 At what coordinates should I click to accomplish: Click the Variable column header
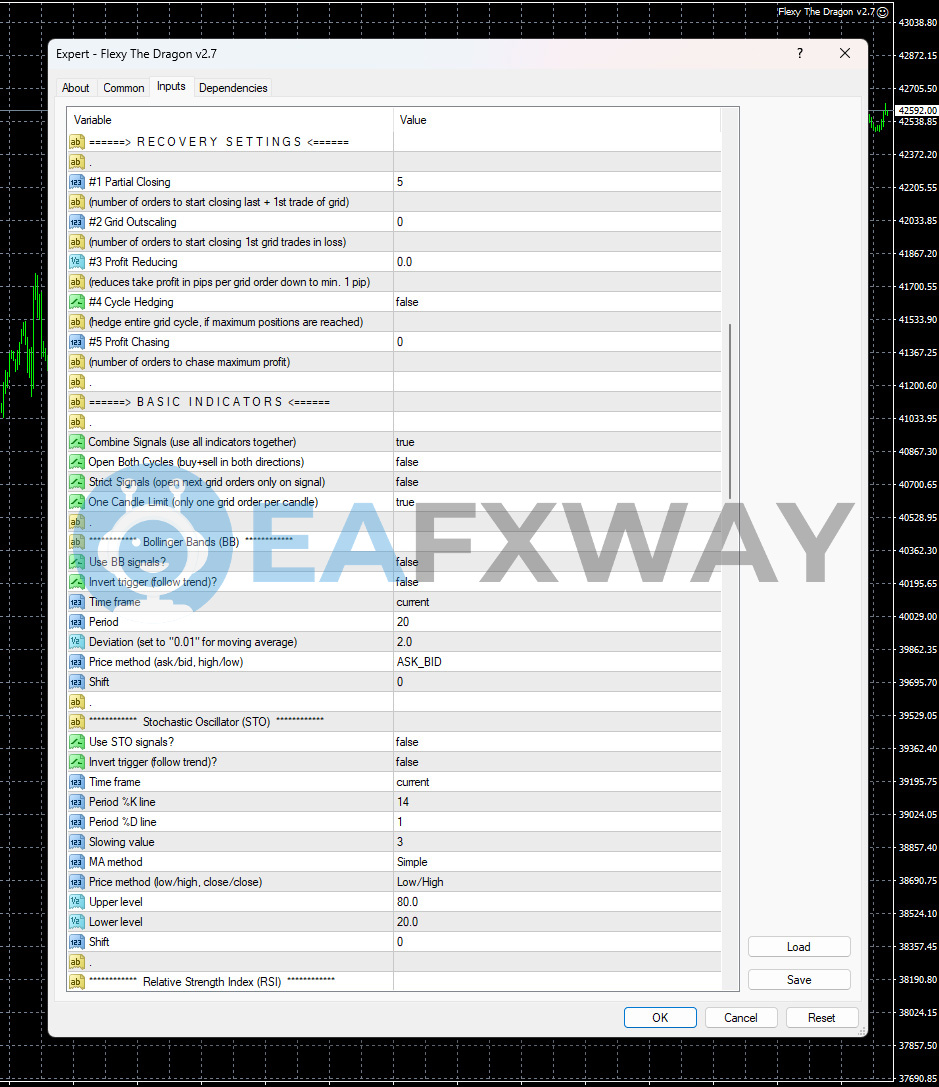tap(230, 120)
